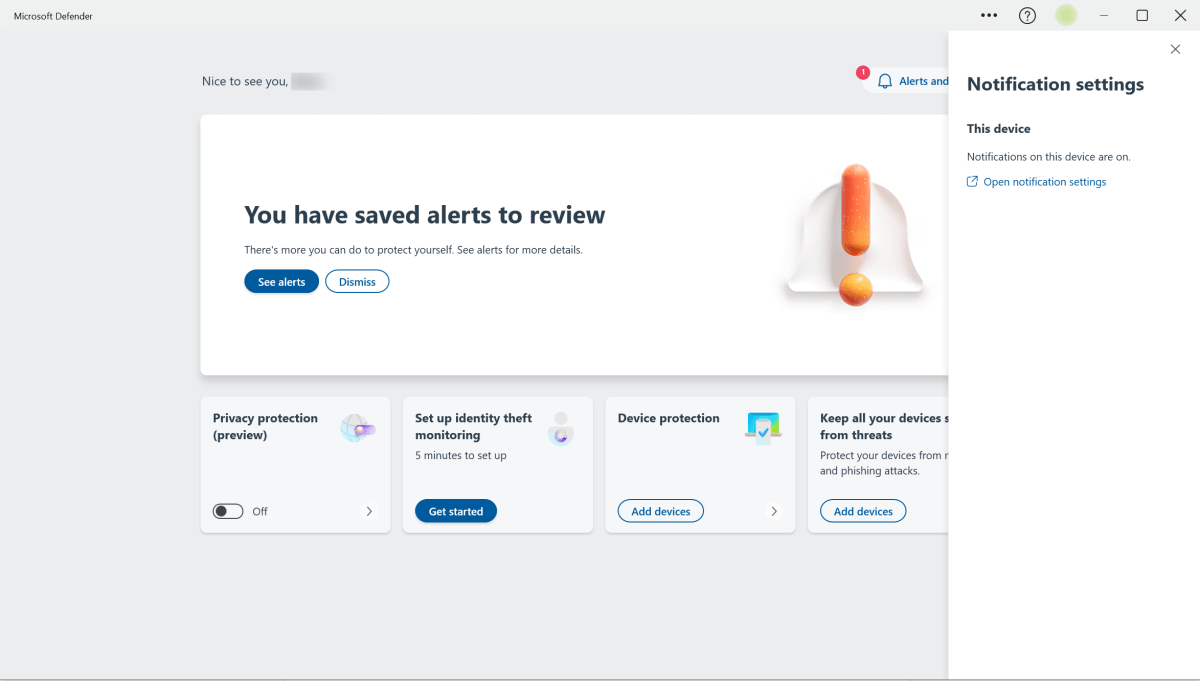Click the 'Device protection' card title
Viewport: 1200px width, 681px height.
point(669,418)
